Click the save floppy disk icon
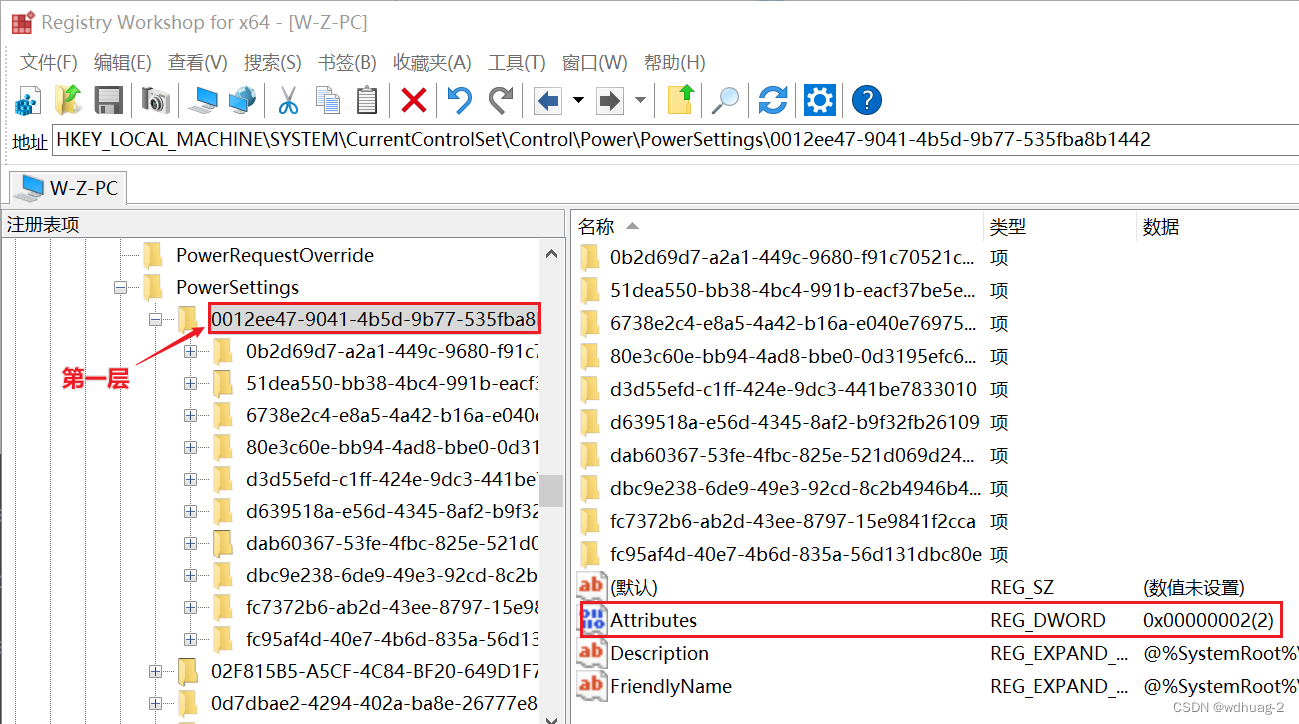The image size is (1299, 724). 108,100
